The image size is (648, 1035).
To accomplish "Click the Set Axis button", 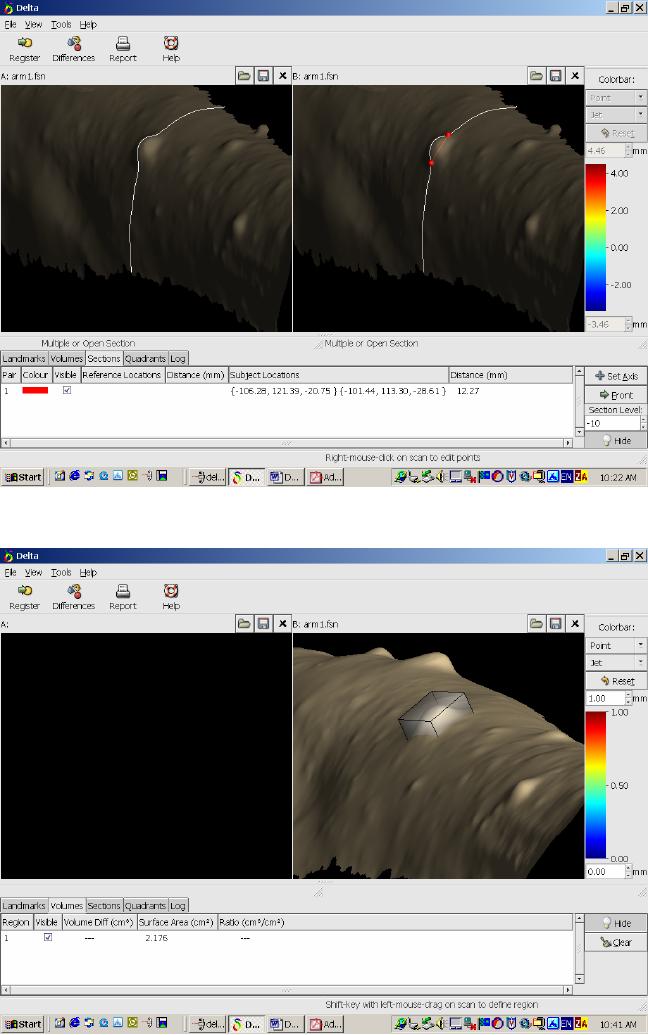I will pyautogui.click(x=616, y=376).
